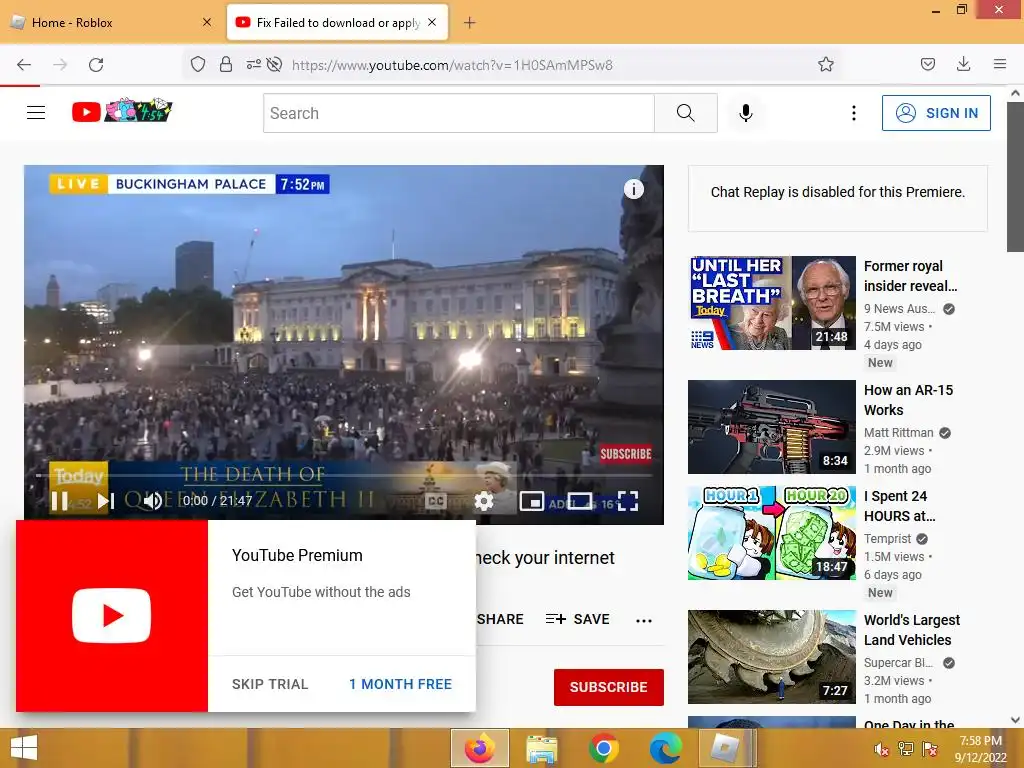Open Microsoft Edge from taskbar
Viewport: 1024px width, 768px height.
665,748
